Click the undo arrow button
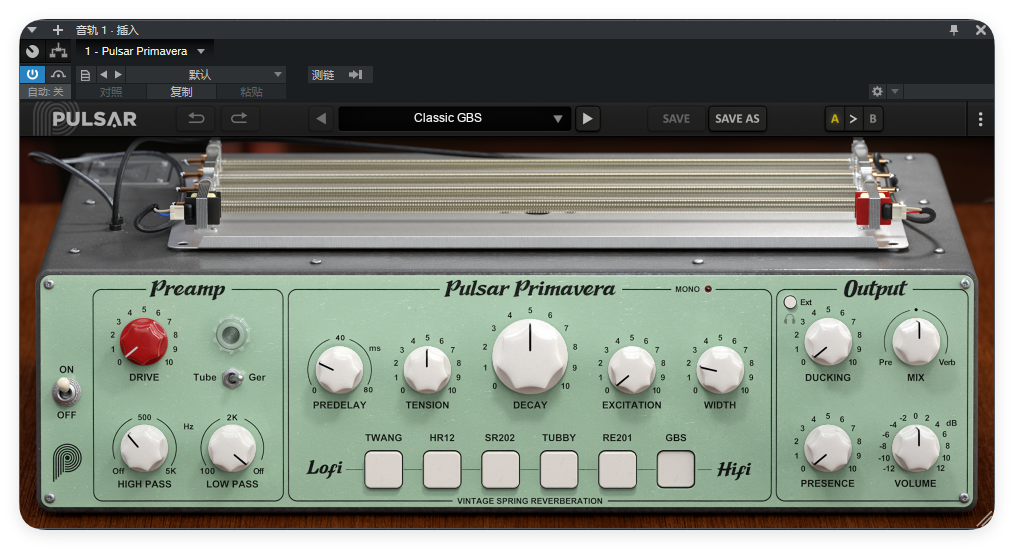1014x549 pixels. [x=196, y=118]
